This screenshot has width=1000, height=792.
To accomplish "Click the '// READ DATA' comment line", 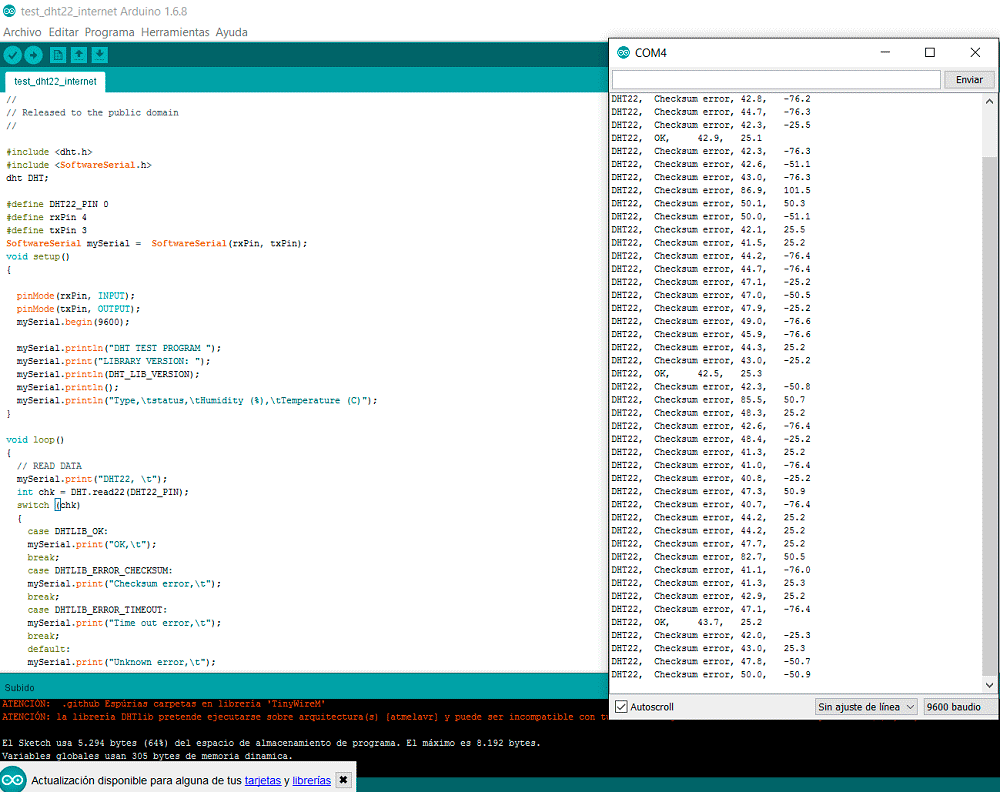I will [49, 466].
